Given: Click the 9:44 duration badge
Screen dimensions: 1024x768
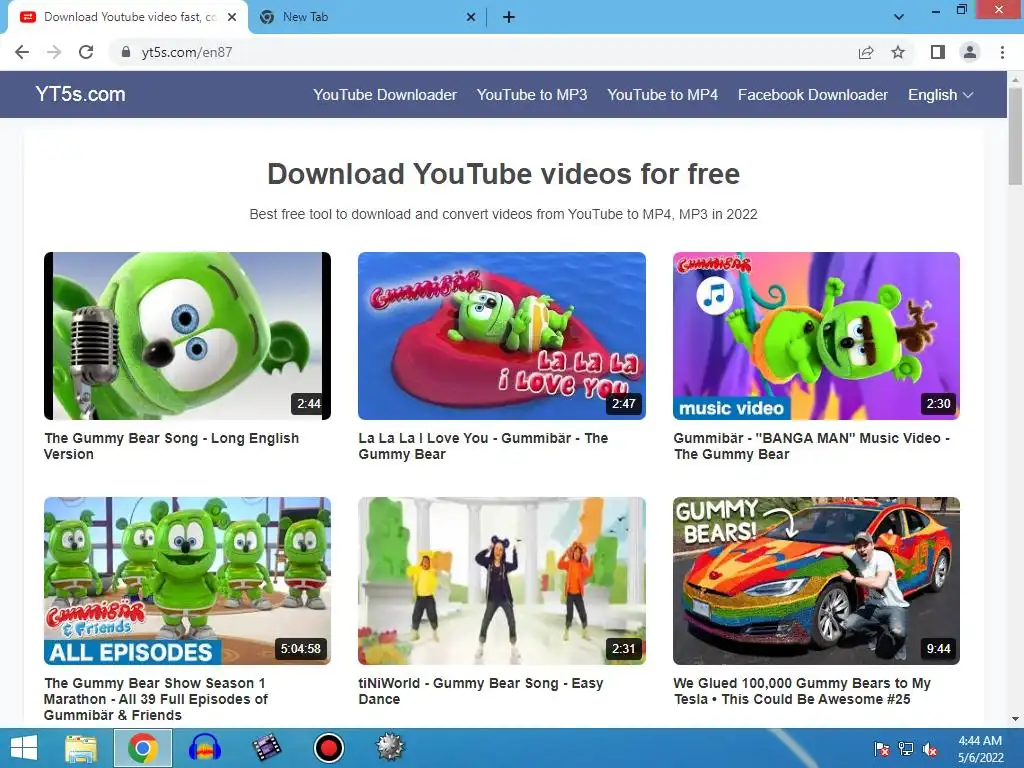Looking at the screenshot, I should (938, 648).
